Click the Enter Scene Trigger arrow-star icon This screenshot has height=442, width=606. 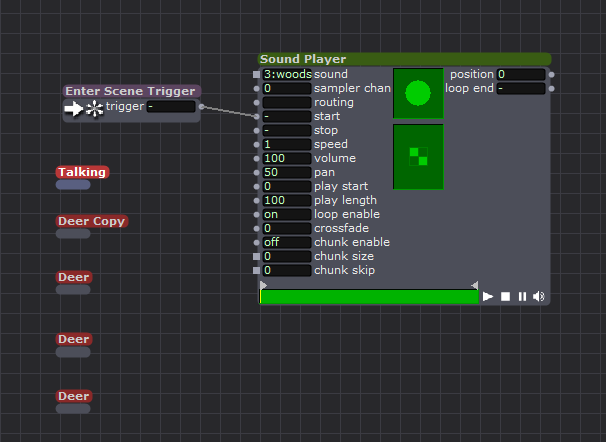(x=84, y=108)
